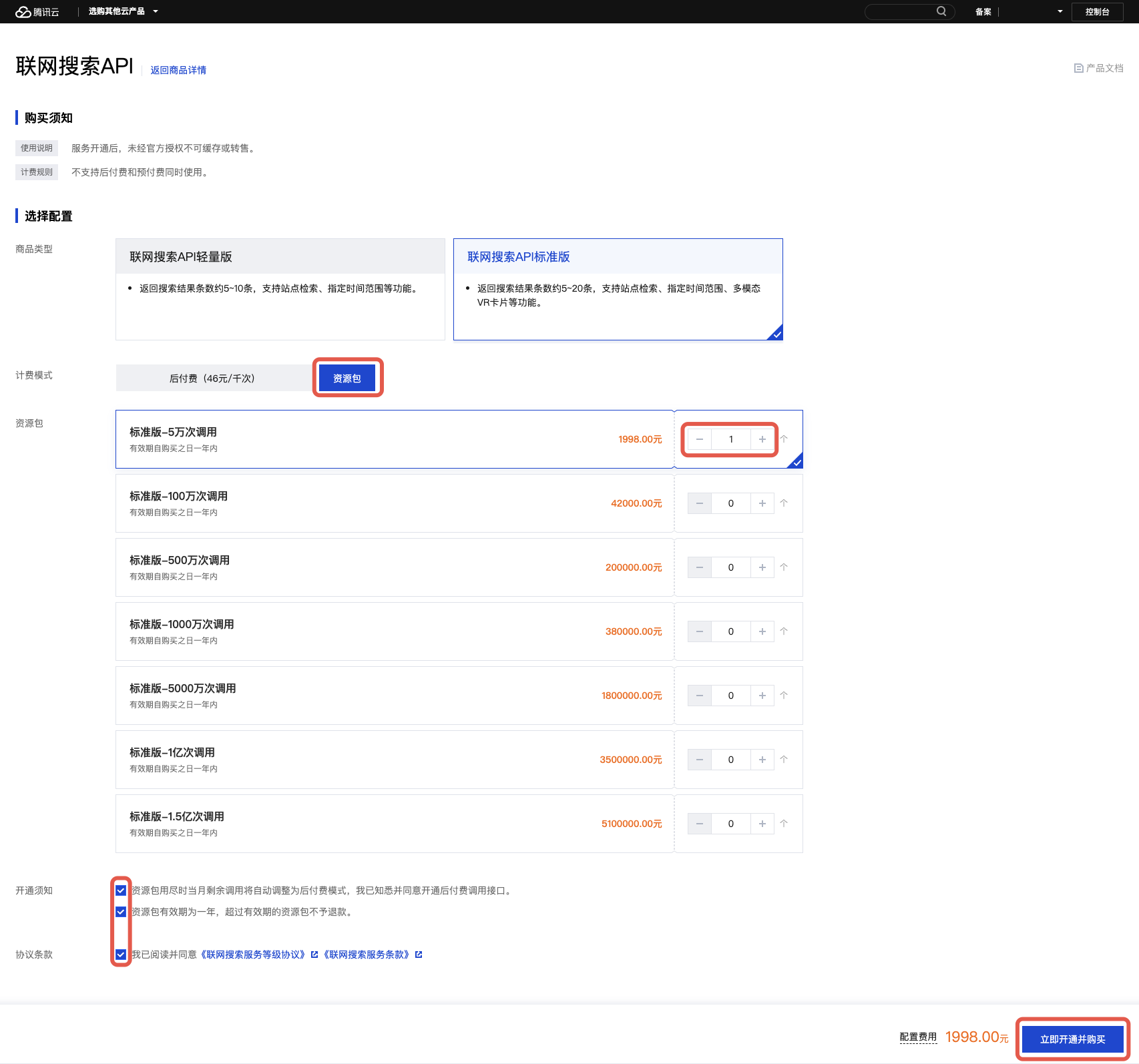Increase quantity for 标准版-1亿次调用
Viewport: 1139px width, 1064px height.
coord(762,760)
